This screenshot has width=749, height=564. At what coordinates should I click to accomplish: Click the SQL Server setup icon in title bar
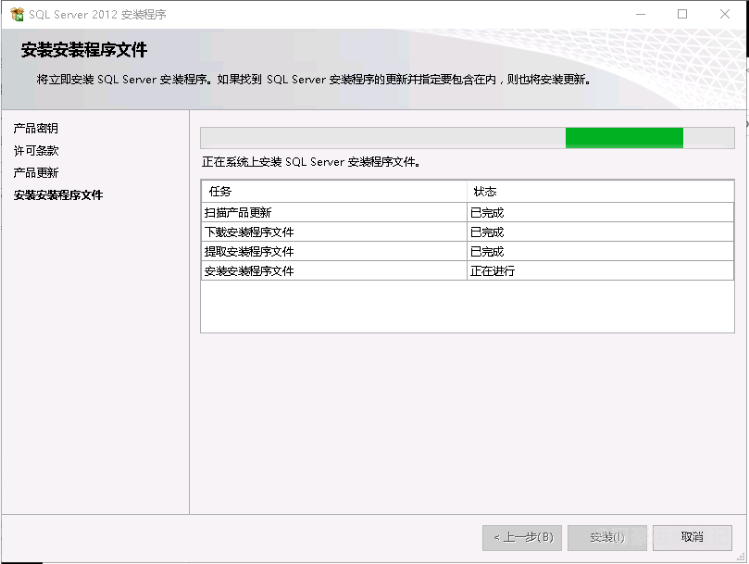[16, 14]
